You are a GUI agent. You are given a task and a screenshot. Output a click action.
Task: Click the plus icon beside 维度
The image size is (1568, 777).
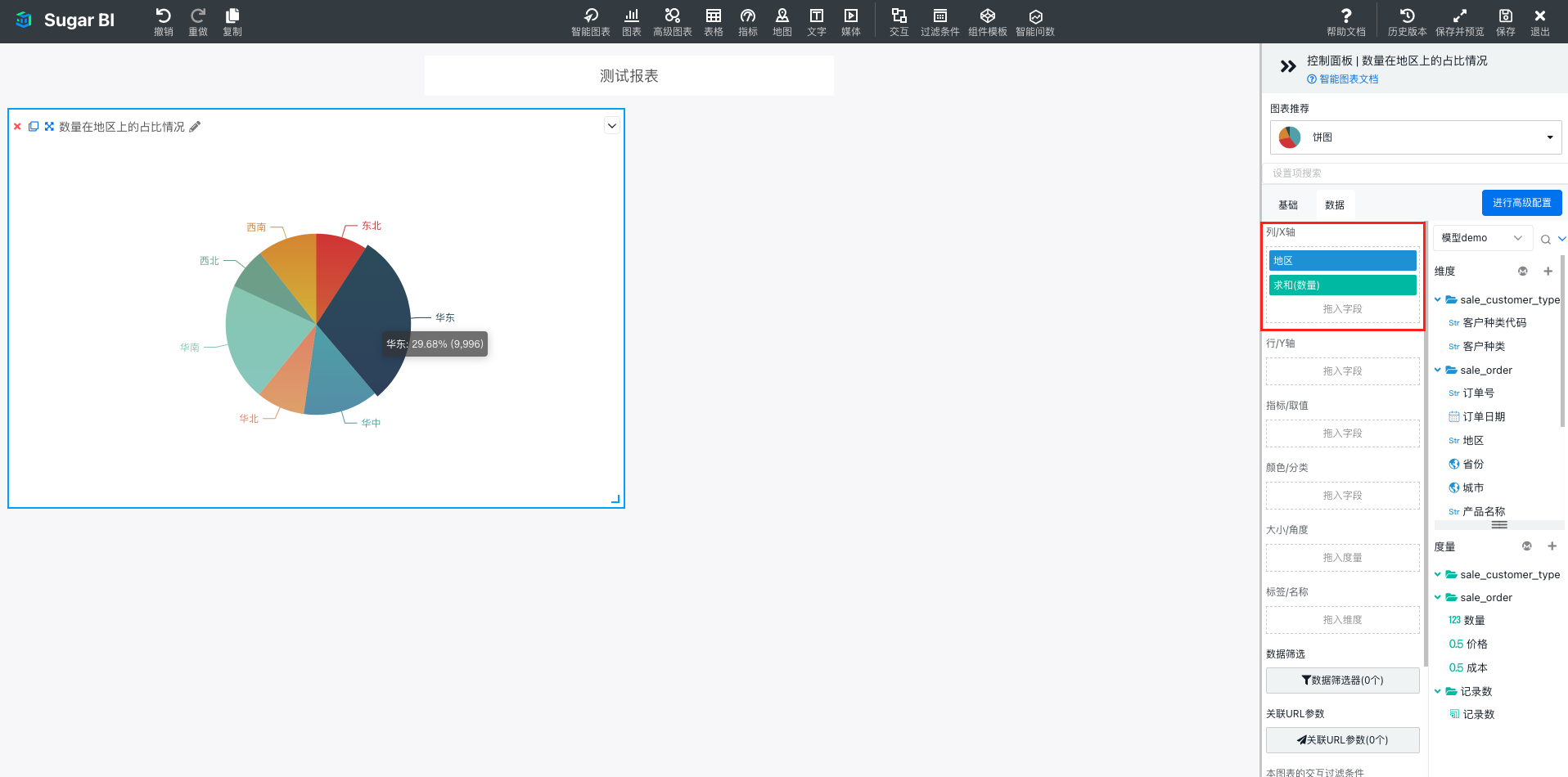point(1548,272)
